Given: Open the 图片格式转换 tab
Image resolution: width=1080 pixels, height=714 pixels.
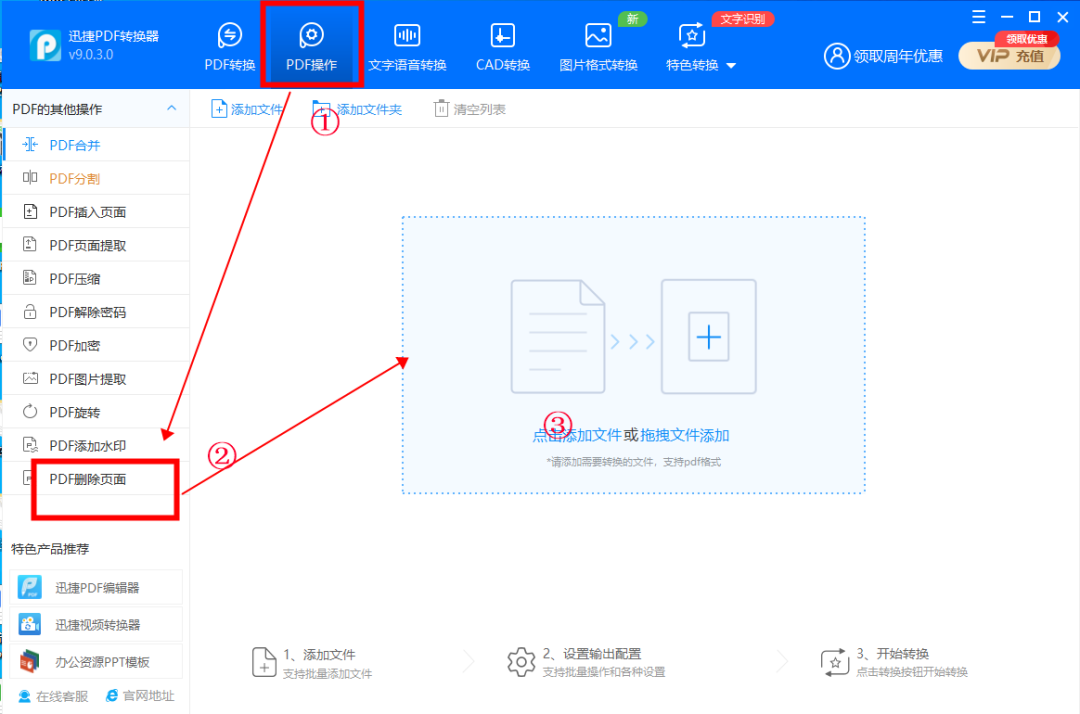Looking at the screenshot, I should point(598,47).
